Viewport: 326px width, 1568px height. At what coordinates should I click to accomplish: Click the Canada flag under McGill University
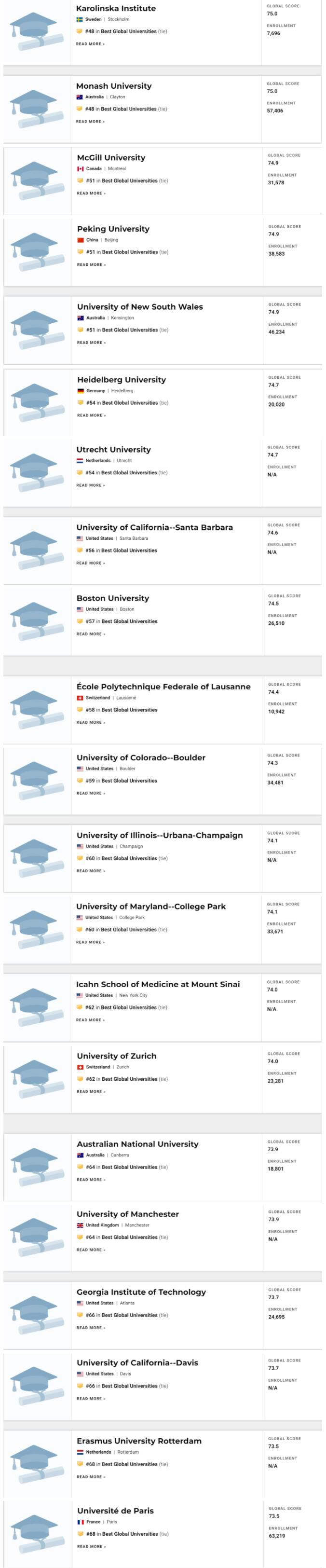[80, 168]
